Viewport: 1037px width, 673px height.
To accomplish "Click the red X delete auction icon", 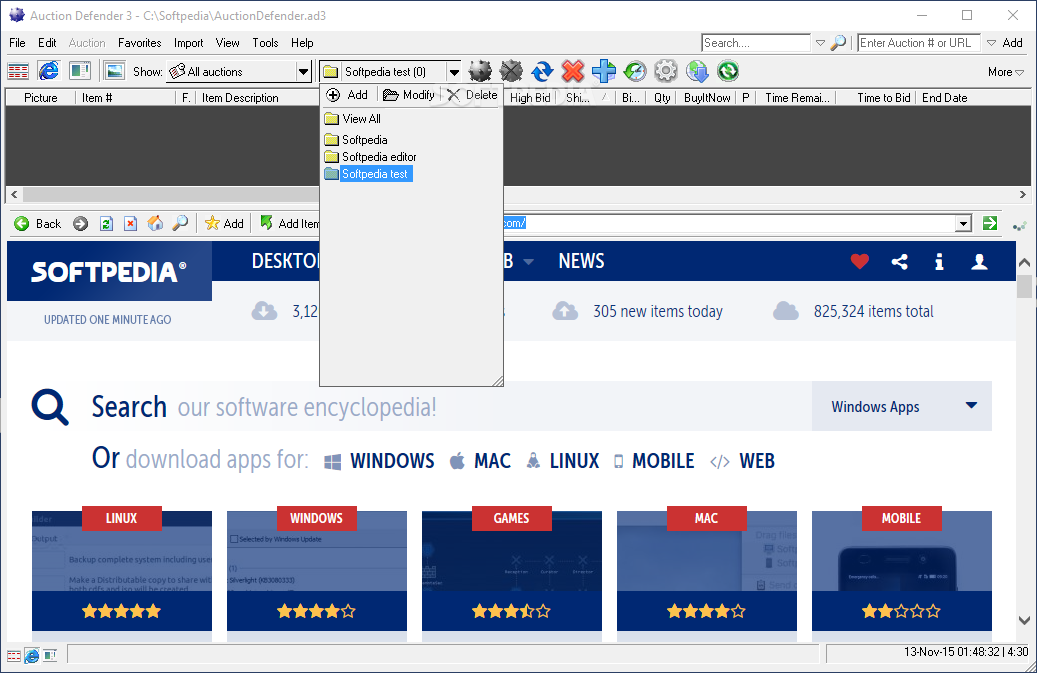I will (x=573, y=71).
